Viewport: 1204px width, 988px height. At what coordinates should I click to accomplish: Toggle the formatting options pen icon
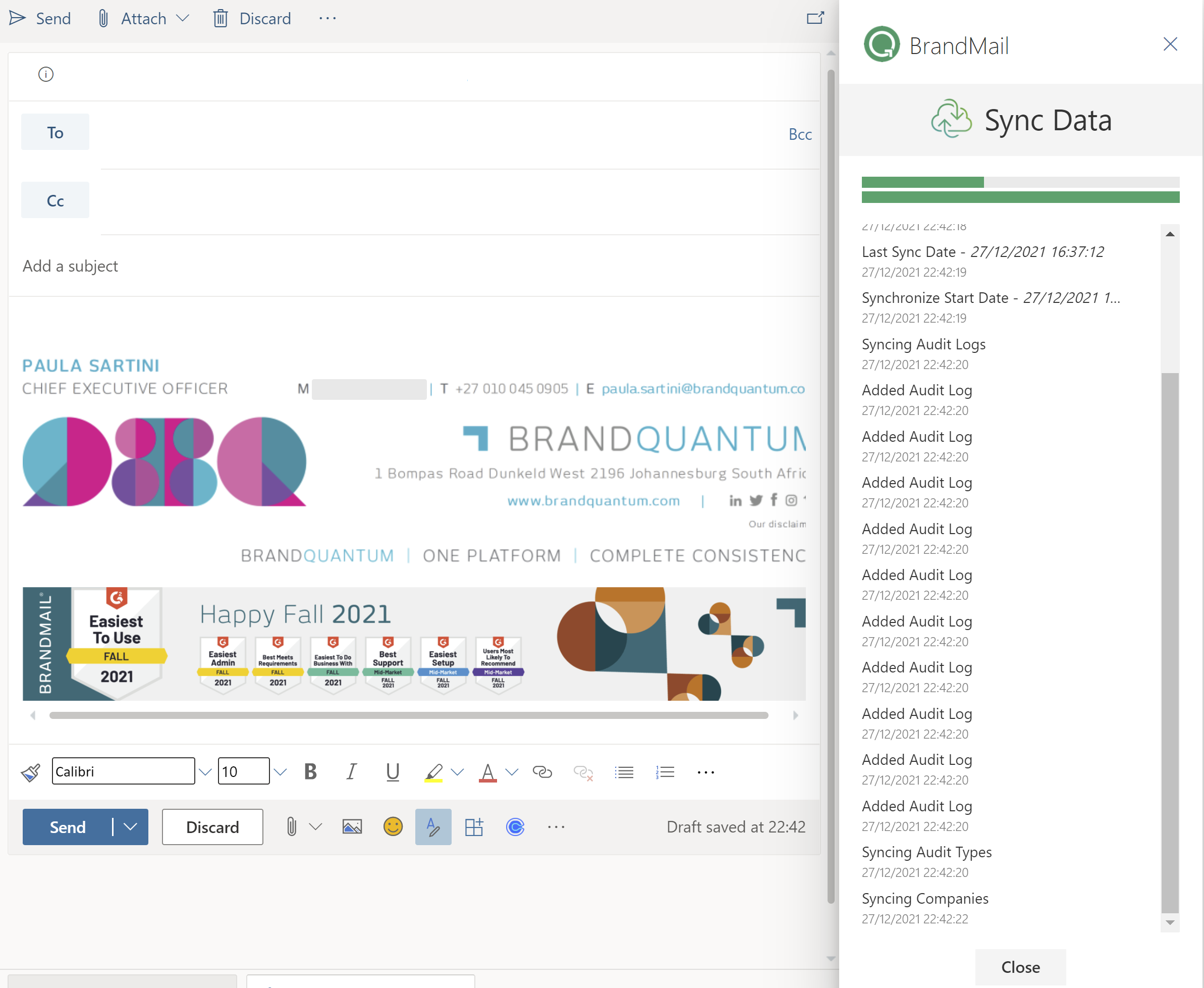[433, 827]
